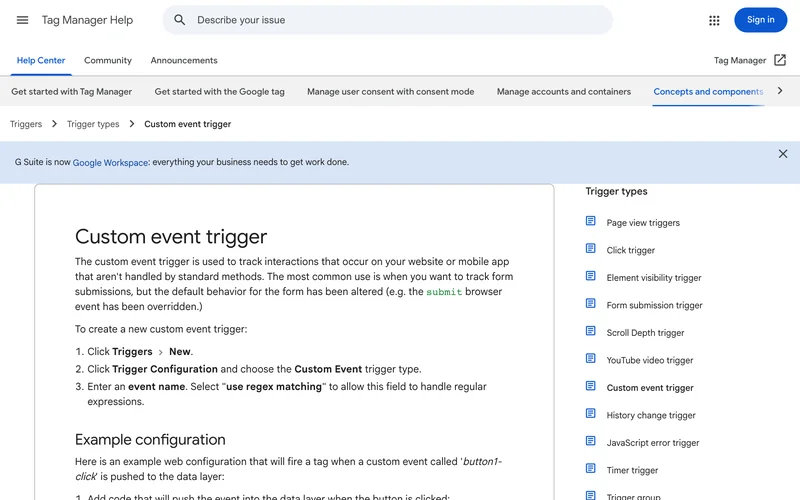Screen dimensions: 800x500
Task: Open the Click trigger article
Action: point(631,251)
